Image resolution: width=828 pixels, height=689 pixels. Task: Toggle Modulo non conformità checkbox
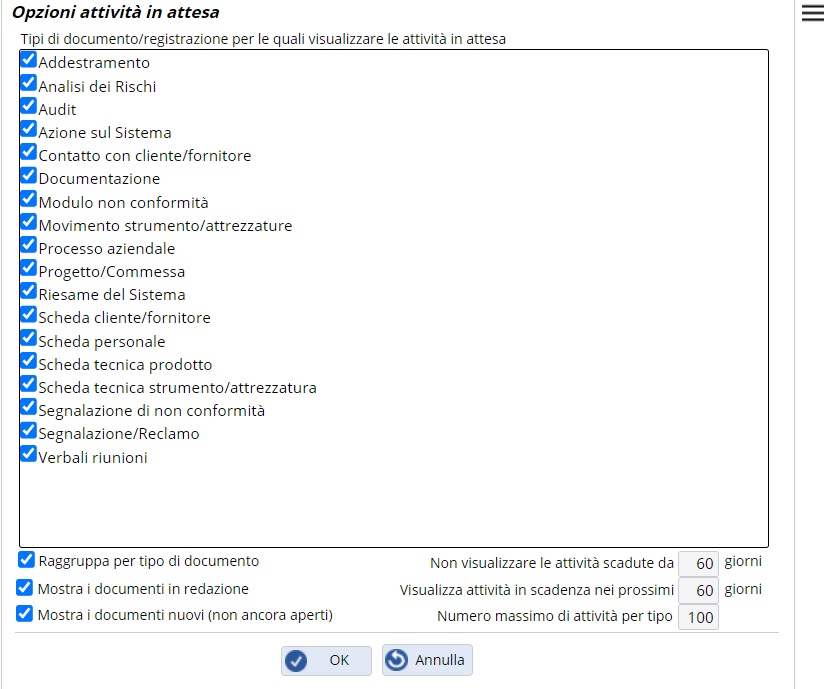[29, 200]
